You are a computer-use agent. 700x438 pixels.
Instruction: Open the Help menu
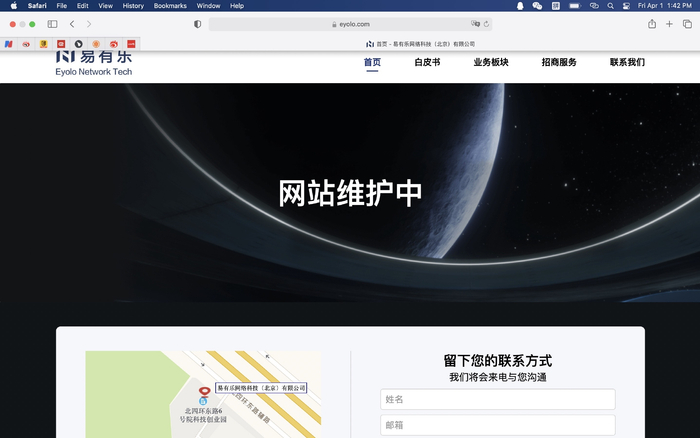coord(237,6)
